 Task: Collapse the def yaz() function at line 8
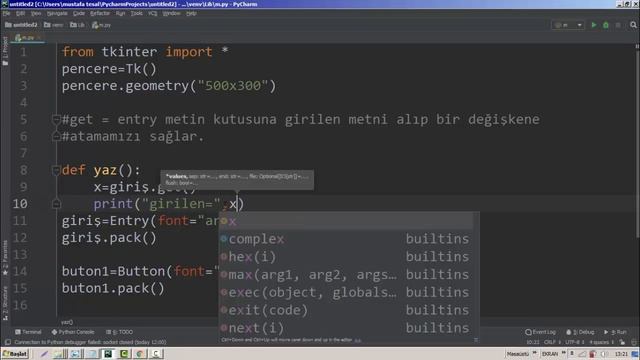(x=56, y=170)
